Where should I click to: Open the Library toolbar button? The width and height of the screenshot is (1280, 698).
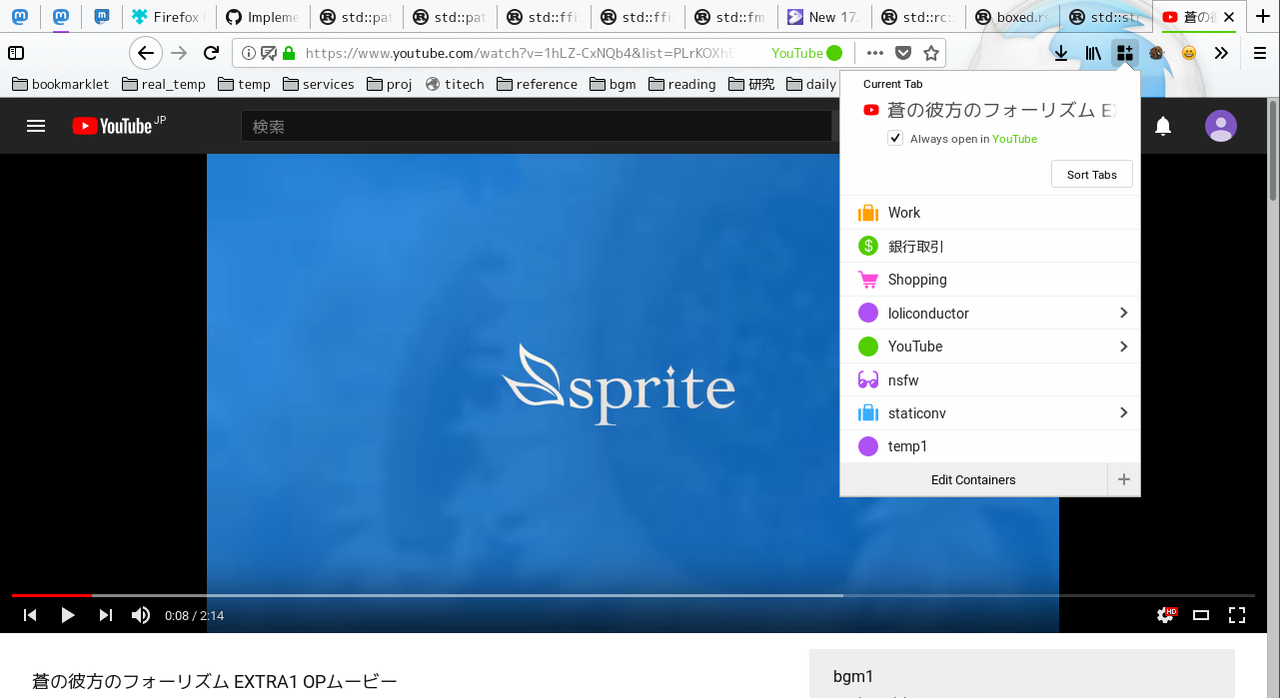pyautogui.click(x=1093, y=53)
